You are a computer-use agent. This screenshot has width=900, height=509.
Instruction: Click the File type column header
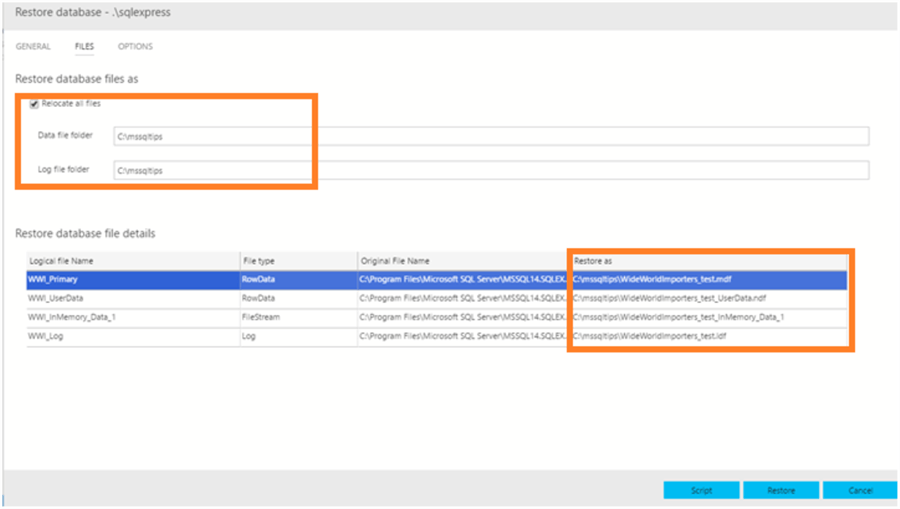[260, 261]
